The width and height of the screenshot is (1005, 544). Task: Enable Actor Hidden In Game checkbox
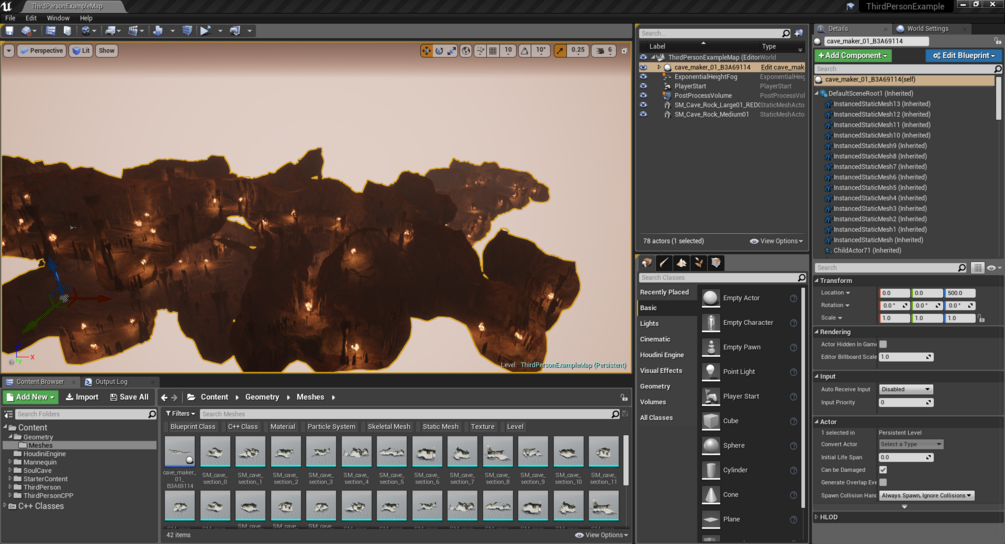tap(883, 344)
